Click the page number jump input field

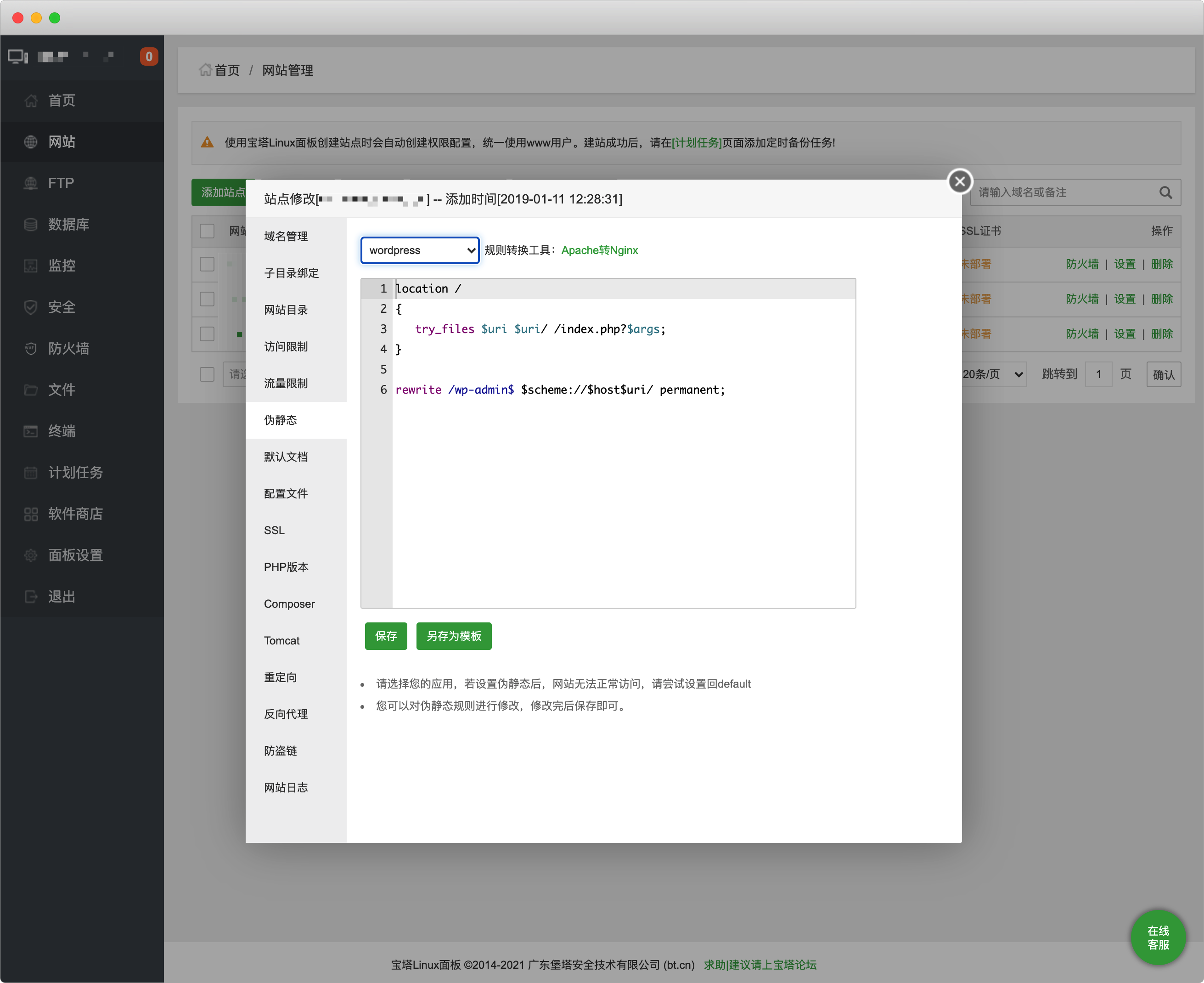pyautogui.click(x=1099, y=374)
